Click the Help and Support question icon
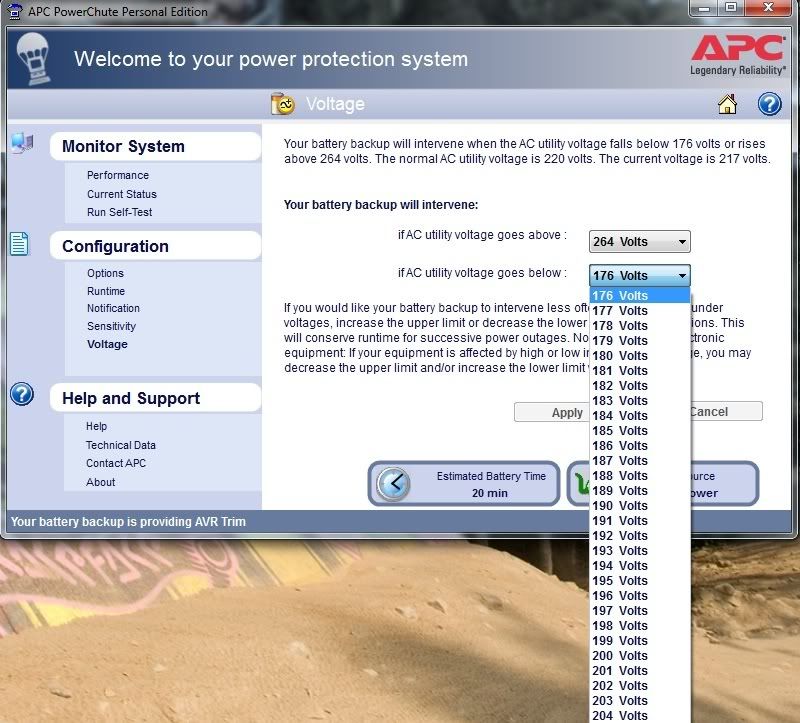Screen dimensions: 800x723 tap(22, 394)
